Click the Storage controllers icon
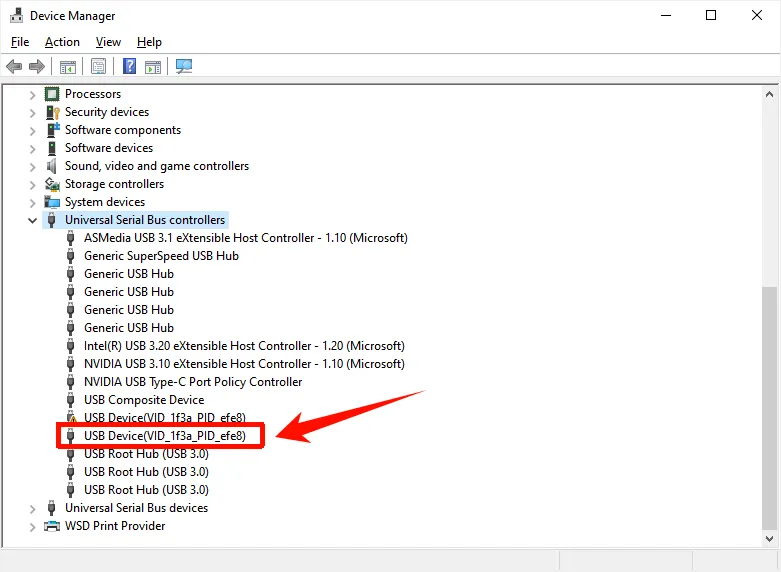 point(52,184)
